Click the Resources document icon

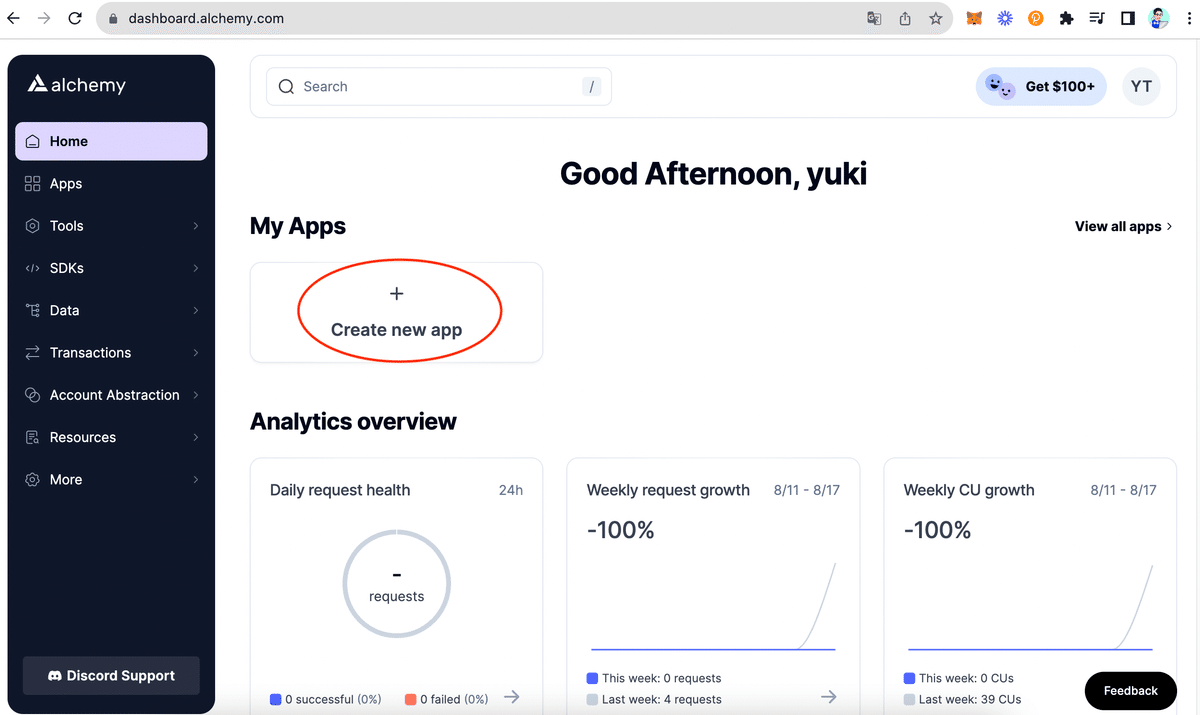(x=33, y=437)
